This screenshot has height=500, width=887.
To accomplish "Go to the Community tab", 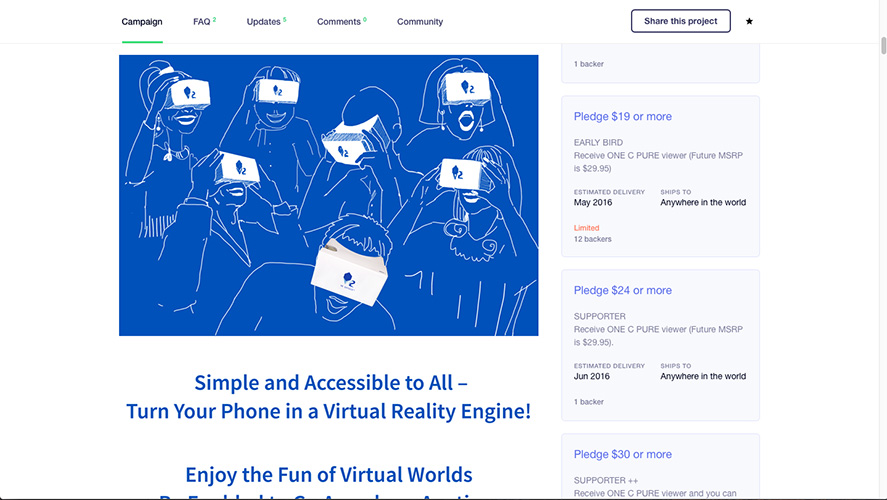I will pos(420,21).
